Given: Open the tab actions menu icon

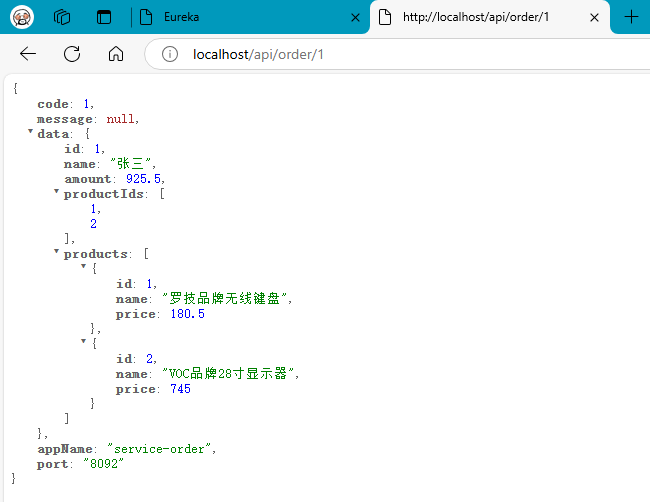Looking at the screenshot, I should (104, 17).
